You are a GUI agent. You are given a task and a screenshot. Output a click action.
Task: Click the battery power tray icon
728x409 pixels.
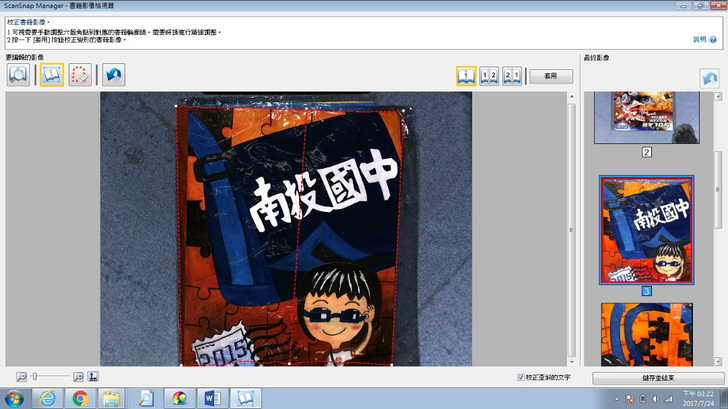(x=643, y=399)
